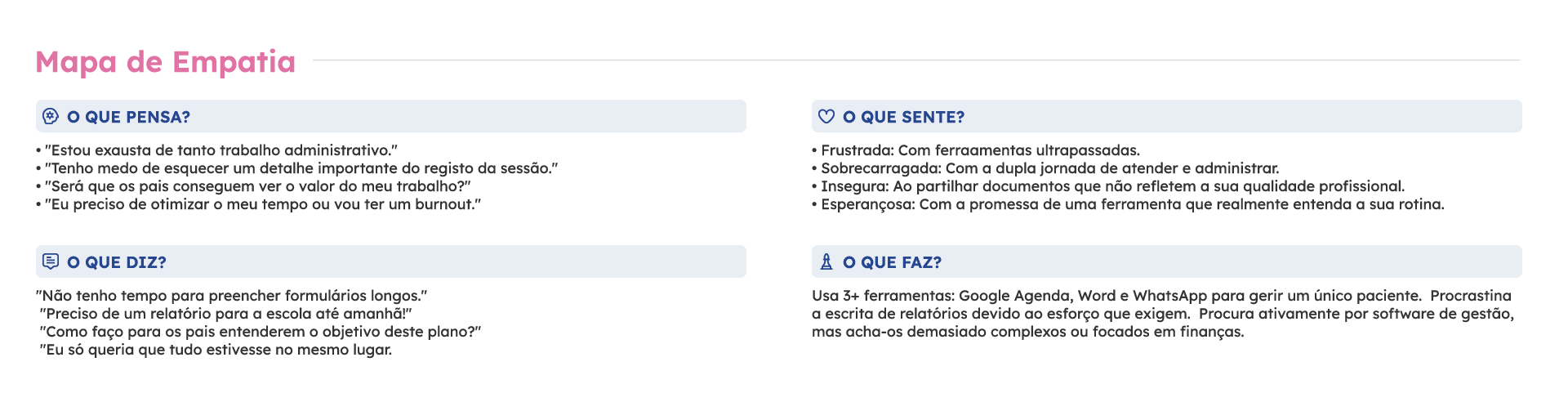Screen dimensions: 1568x402
Task: Click the "Esperançosa" bullet line
Action: point(1132,204)
